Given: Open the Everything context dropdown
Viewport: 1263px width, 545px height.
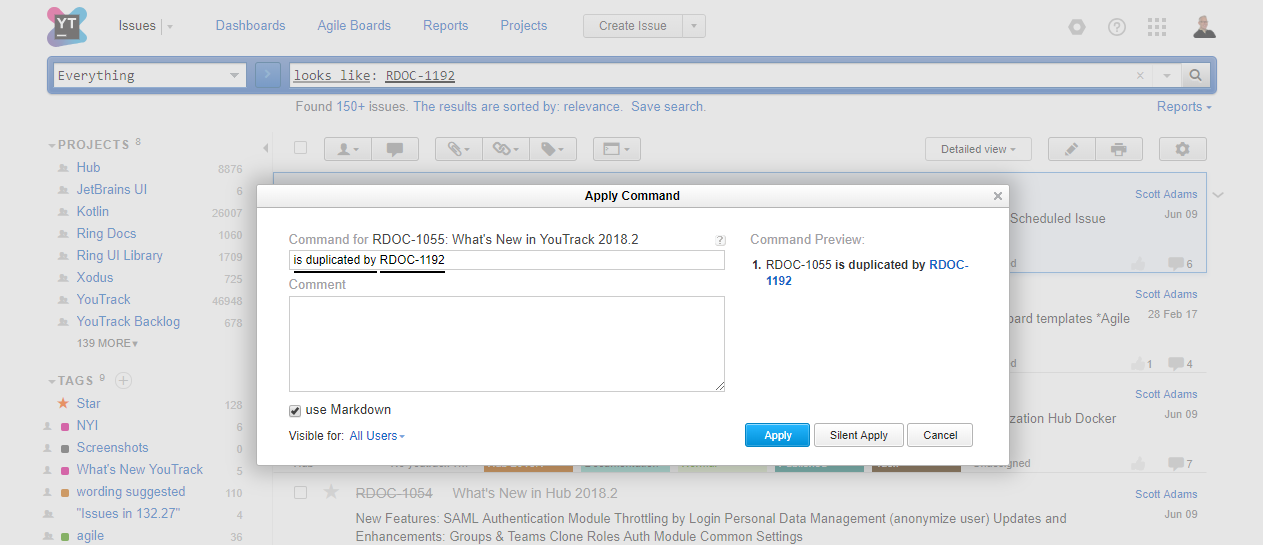Looking at the screenshot, I should click(x=149, y=75).
